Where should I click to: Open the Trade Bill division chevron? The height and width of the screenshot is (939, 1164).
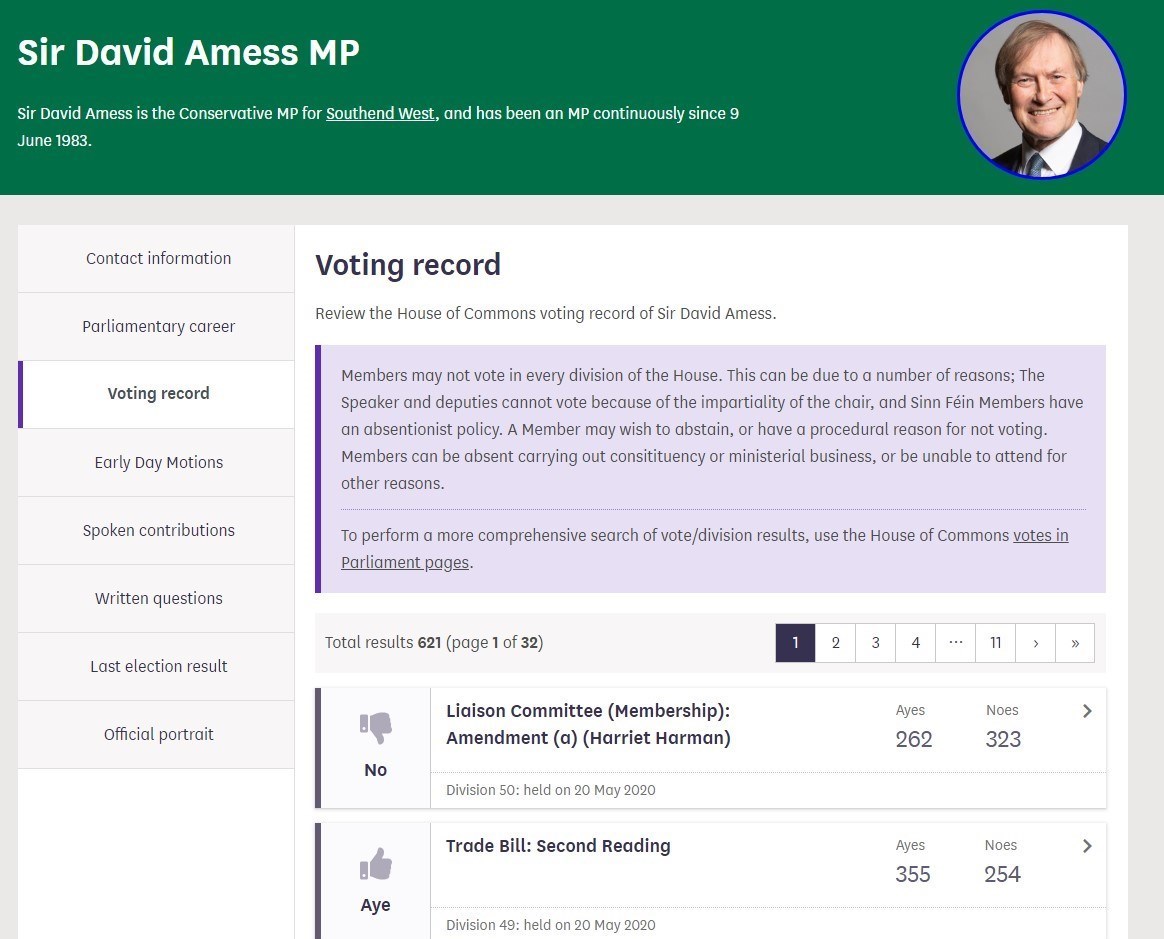pyautogui.click(x=1087, y=846)
